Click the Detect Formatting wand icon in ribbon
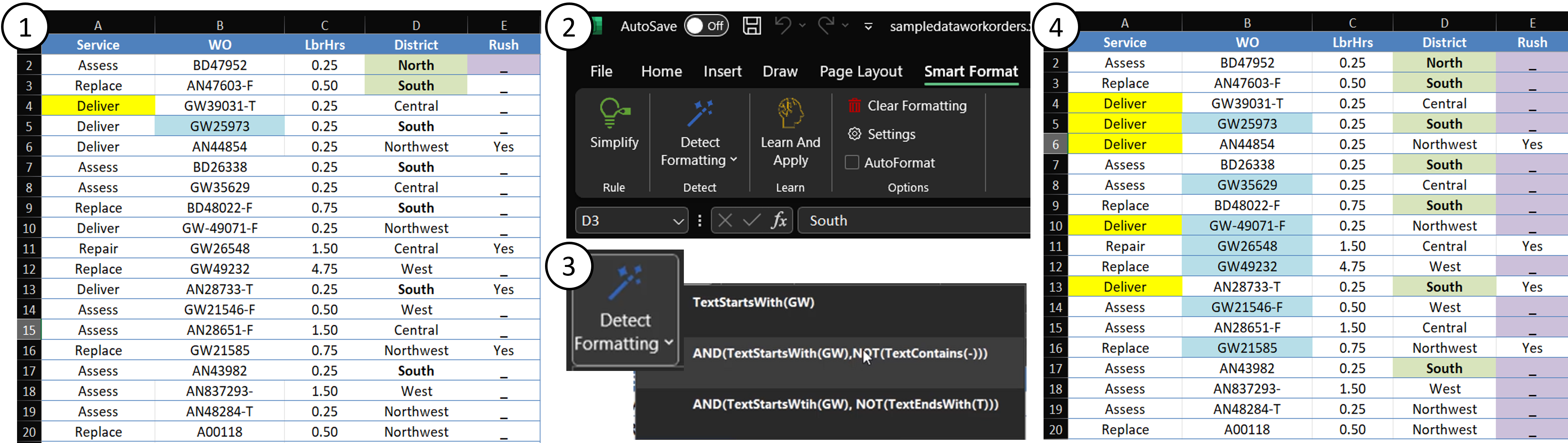This screenshot has height=443, width=1568. (x=699, y=114)
